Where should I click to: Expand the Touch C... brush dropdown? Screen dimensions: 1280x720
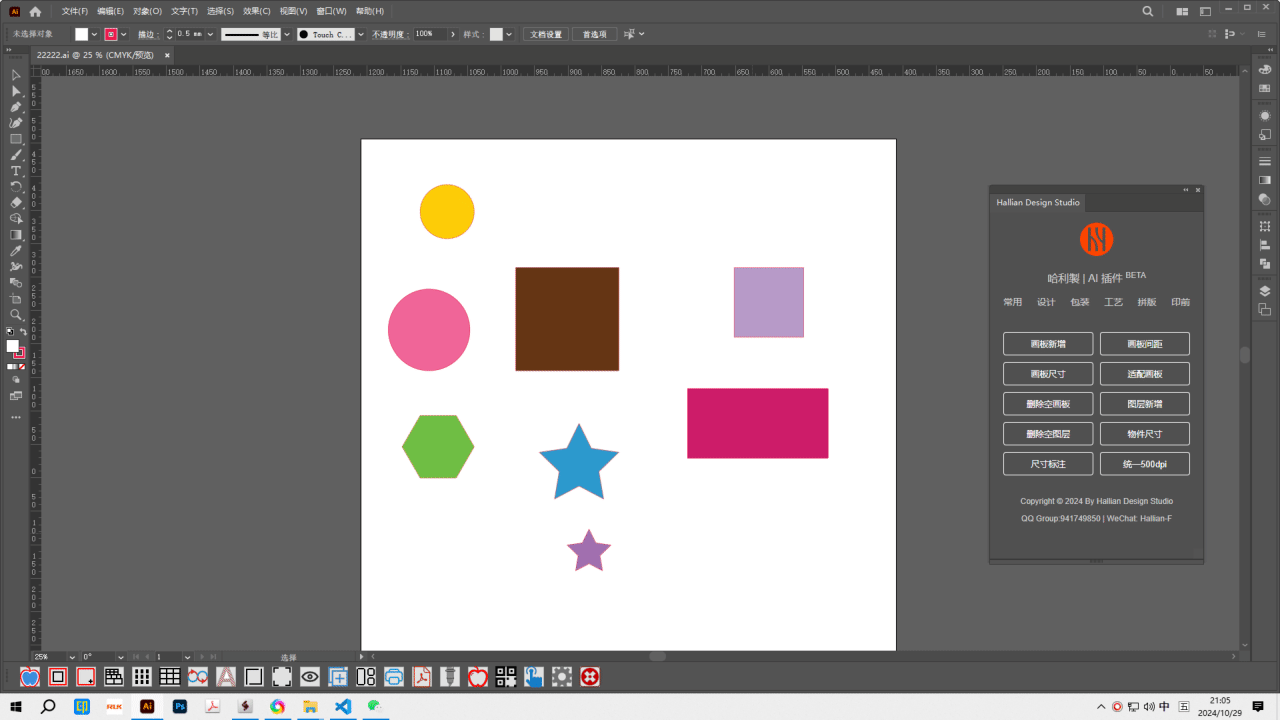pyautogui.click(x=361, y=34)
